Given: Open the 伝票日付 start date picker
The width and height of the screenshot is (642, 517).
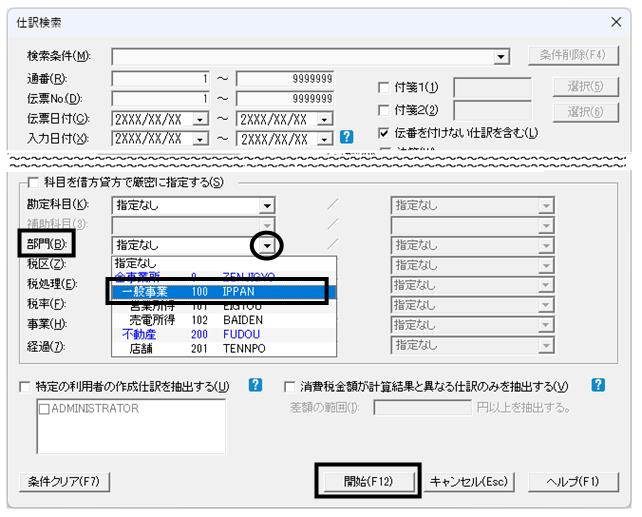Looking at the screenshot, I should click(x=199, y=118).
